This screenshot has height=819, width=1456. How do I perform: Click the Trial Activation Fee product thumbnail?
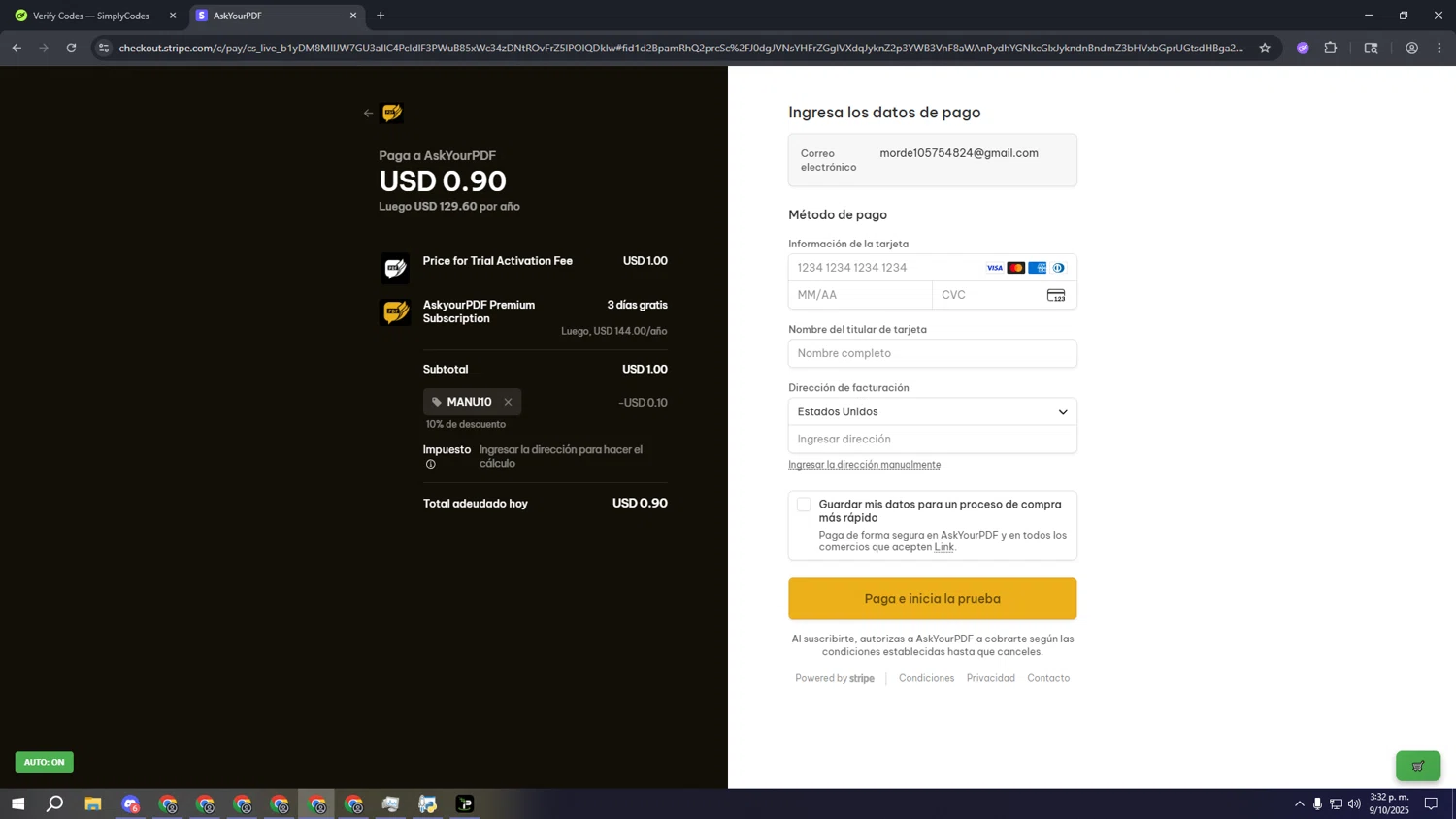pos(395,268)
